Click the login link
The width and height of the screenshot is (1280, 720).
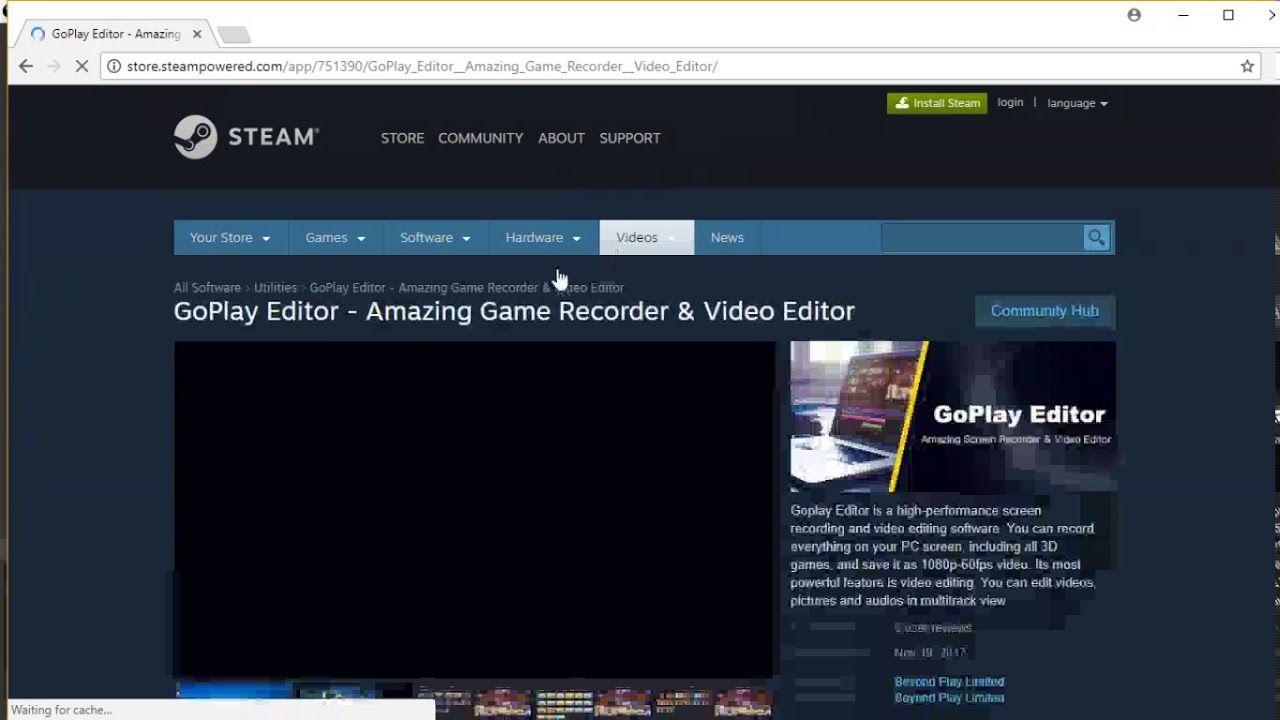click(1010, 102)
